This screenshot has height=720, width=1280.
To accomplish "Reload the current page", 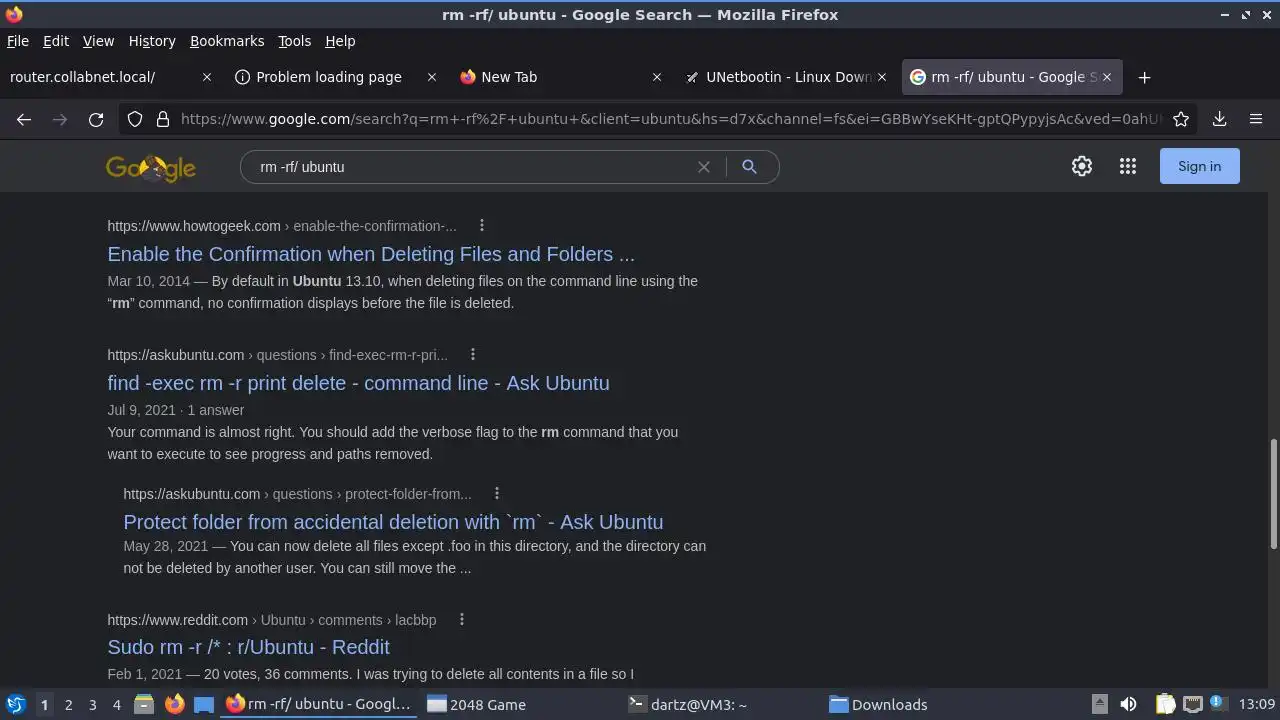I will pos(96,119).
